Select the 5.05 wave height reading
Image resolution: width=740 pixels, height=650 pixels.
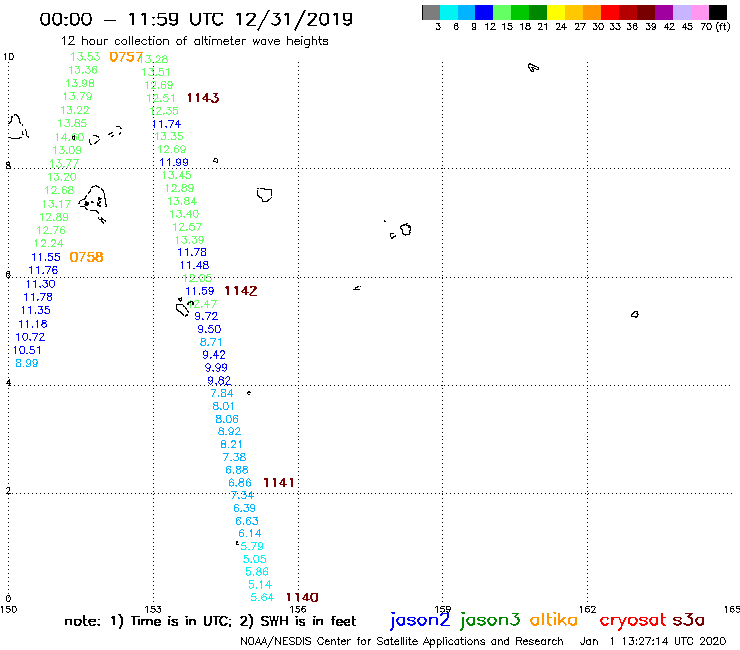255,559
